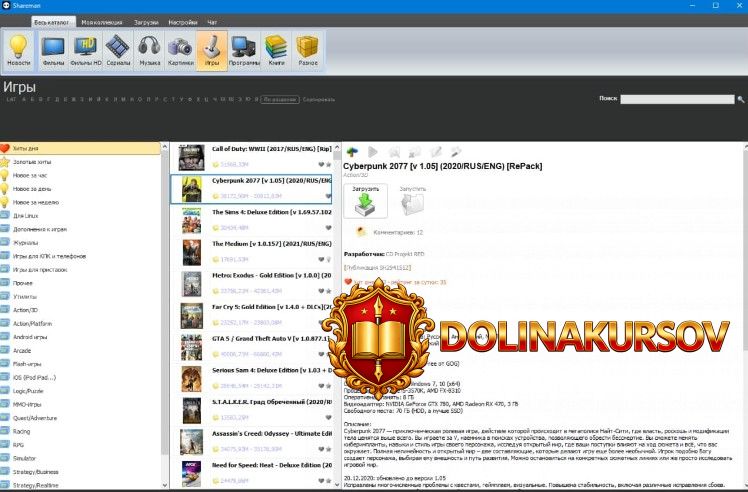Image resolution: width=748 pixels, height=492 pixels.
Task: Click into the Поиск search field
Action: pos(677,99)
